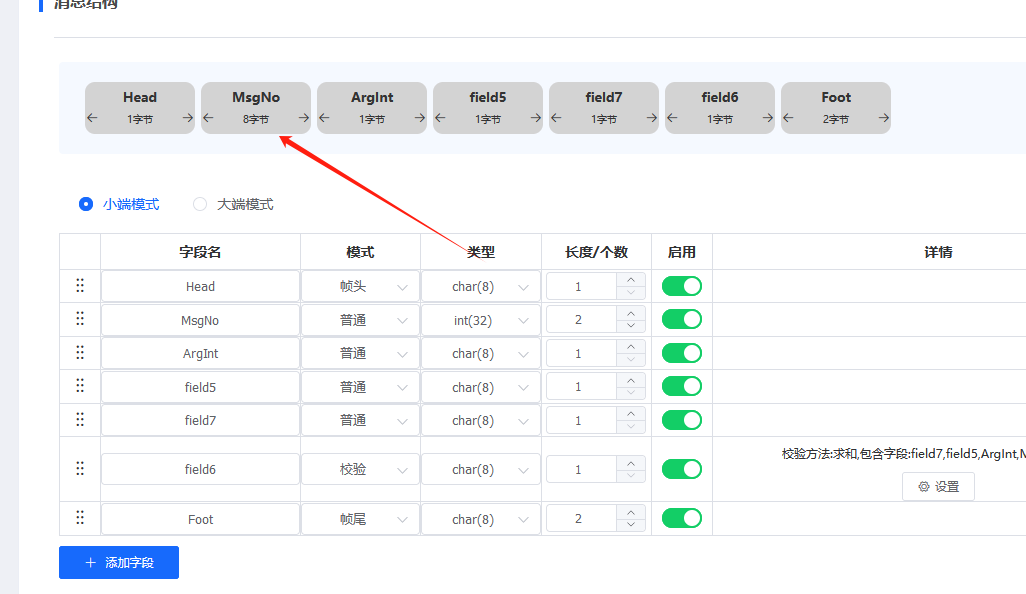Image resolution: width=1026 pixels, height=594 pixels.
Task: Click the 添加字段 button
Action: pyautogui.click(x=118, y=562)
